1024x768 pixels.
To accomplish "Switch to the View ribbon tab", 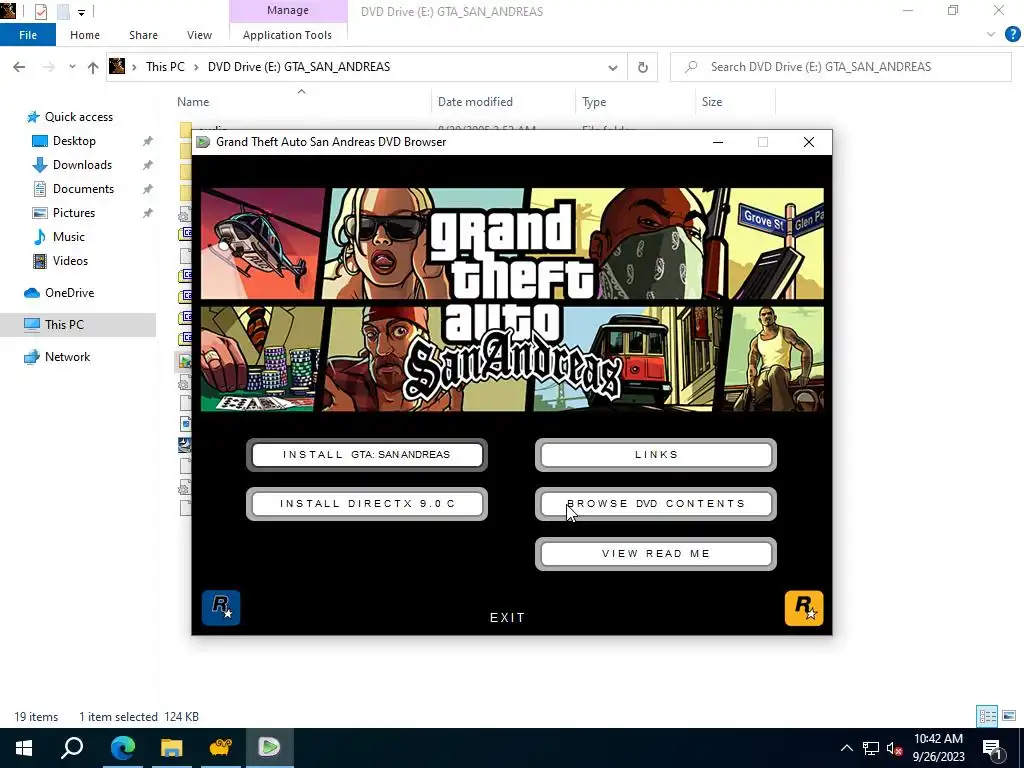I will [x=199, y=35].
